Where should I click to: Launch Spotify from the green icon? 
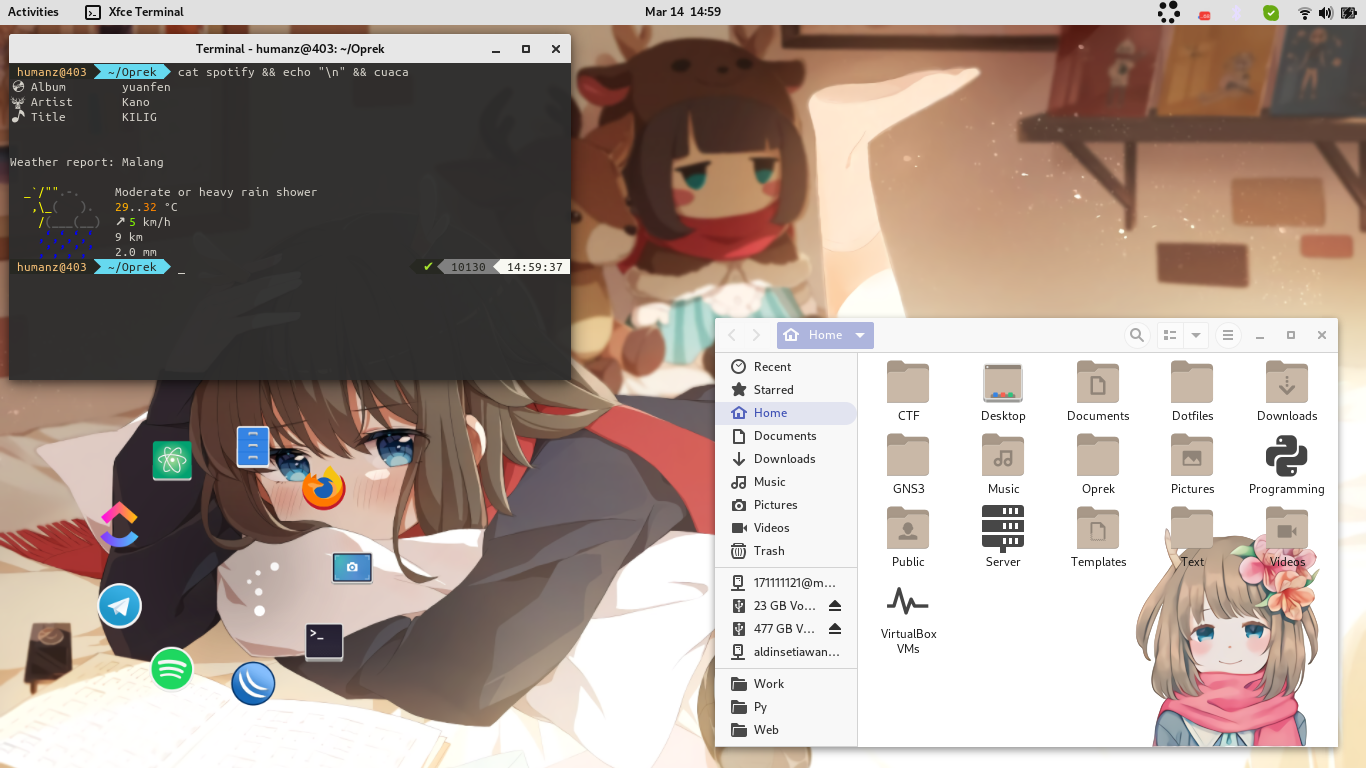tap(172, 669)
